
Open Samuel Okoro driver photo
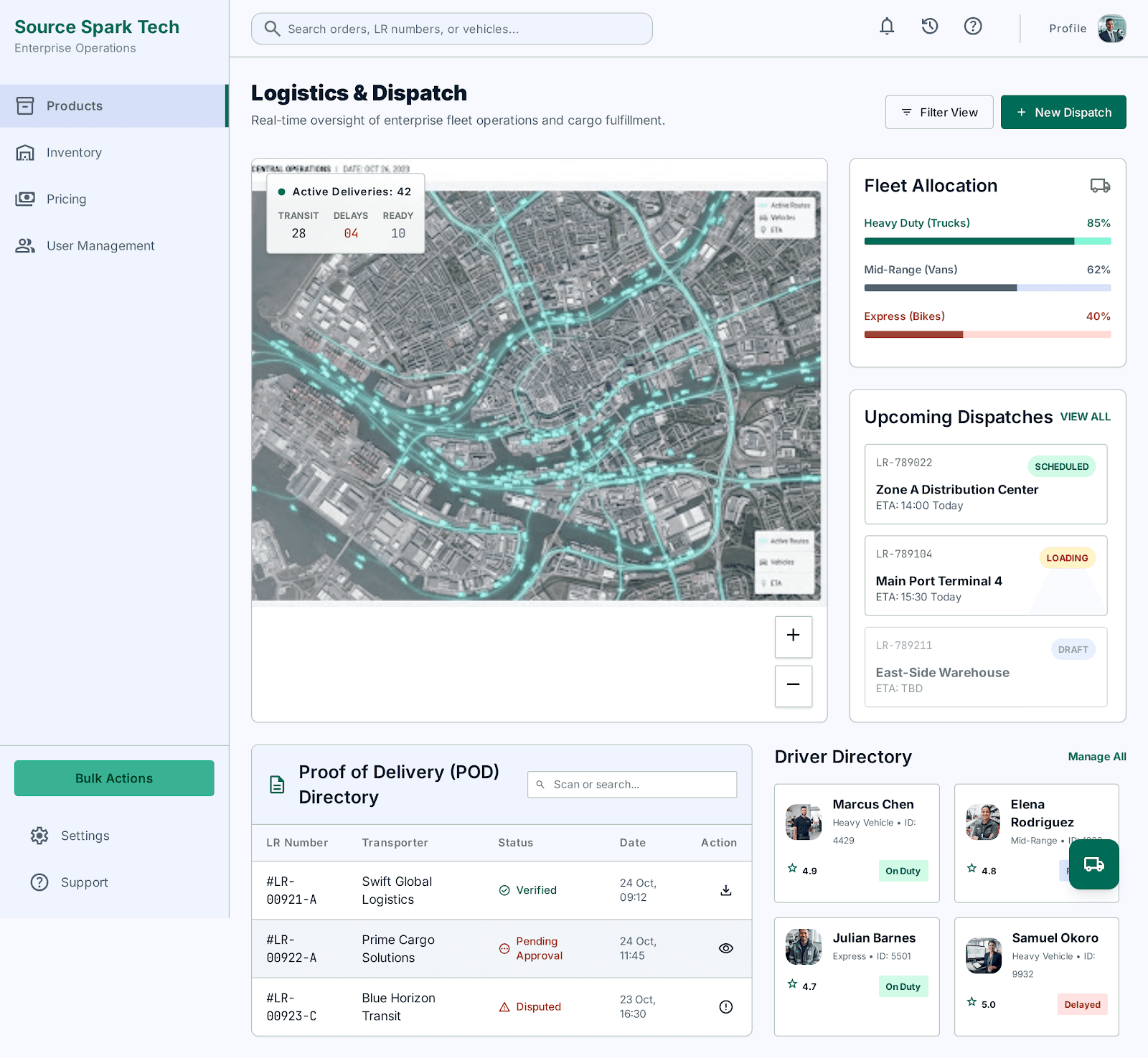point(984,955)
